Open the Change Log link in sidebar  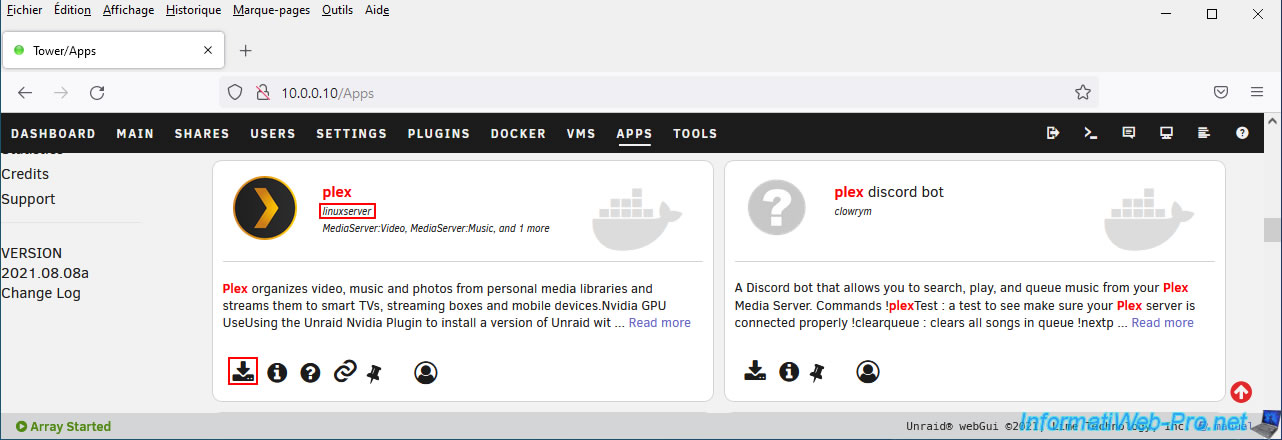tap(41, 293)
